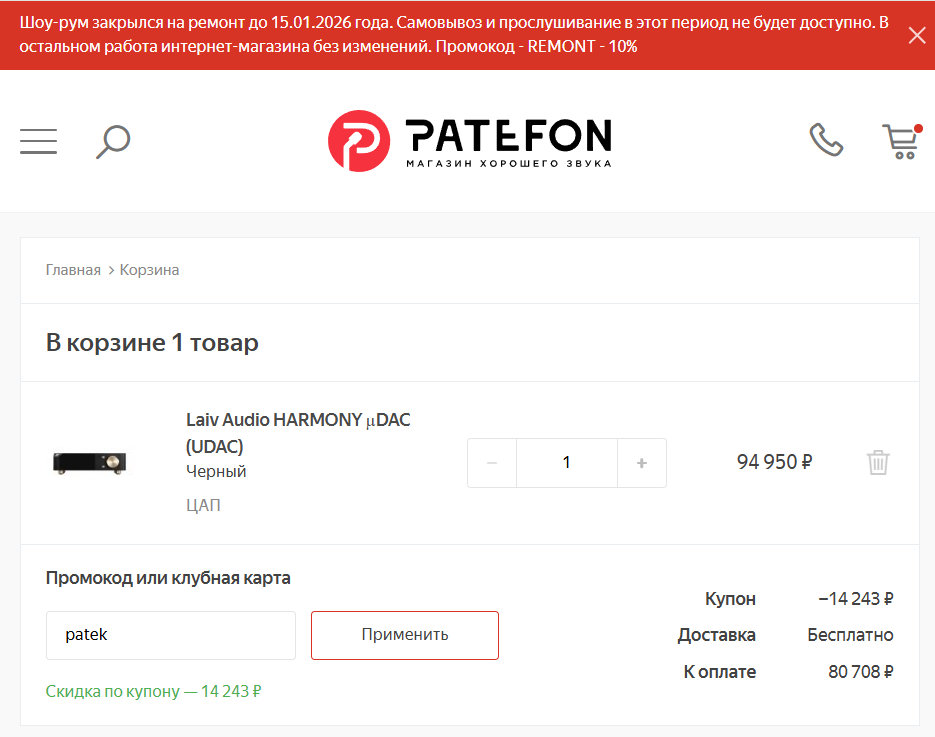Click the Применить button
This screenshot has width=935, height=737.
pyautogui.click(x=405, y=635)
